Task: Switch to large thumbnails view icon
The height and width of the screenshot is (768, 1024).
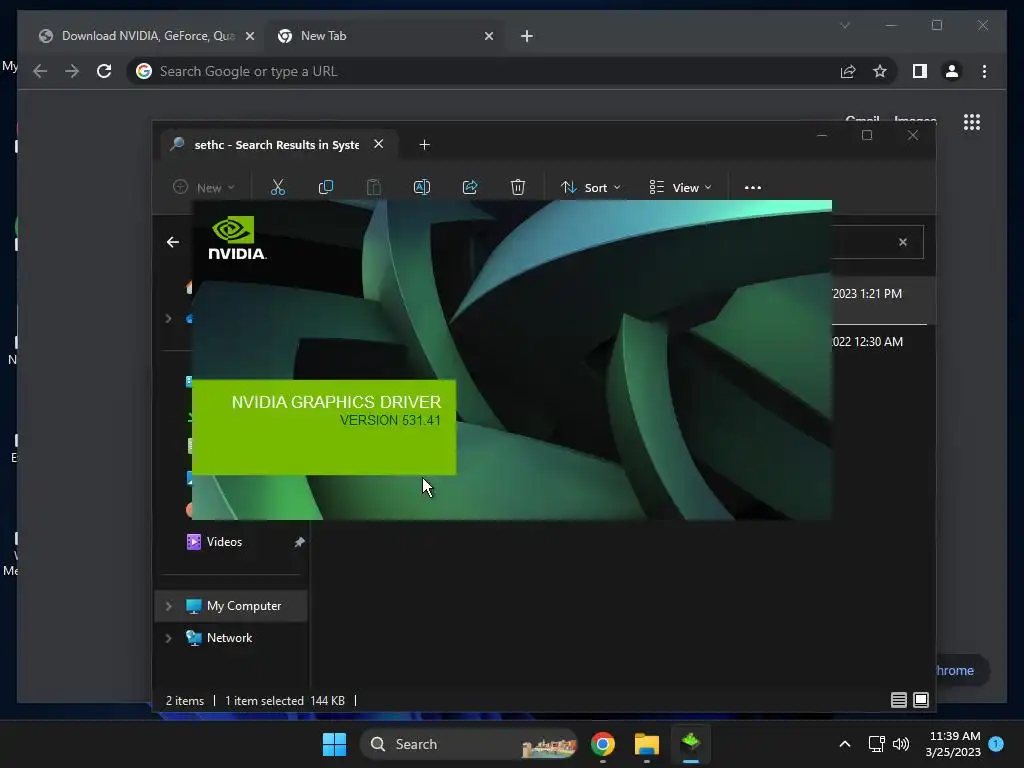Action: click(921, 700)
